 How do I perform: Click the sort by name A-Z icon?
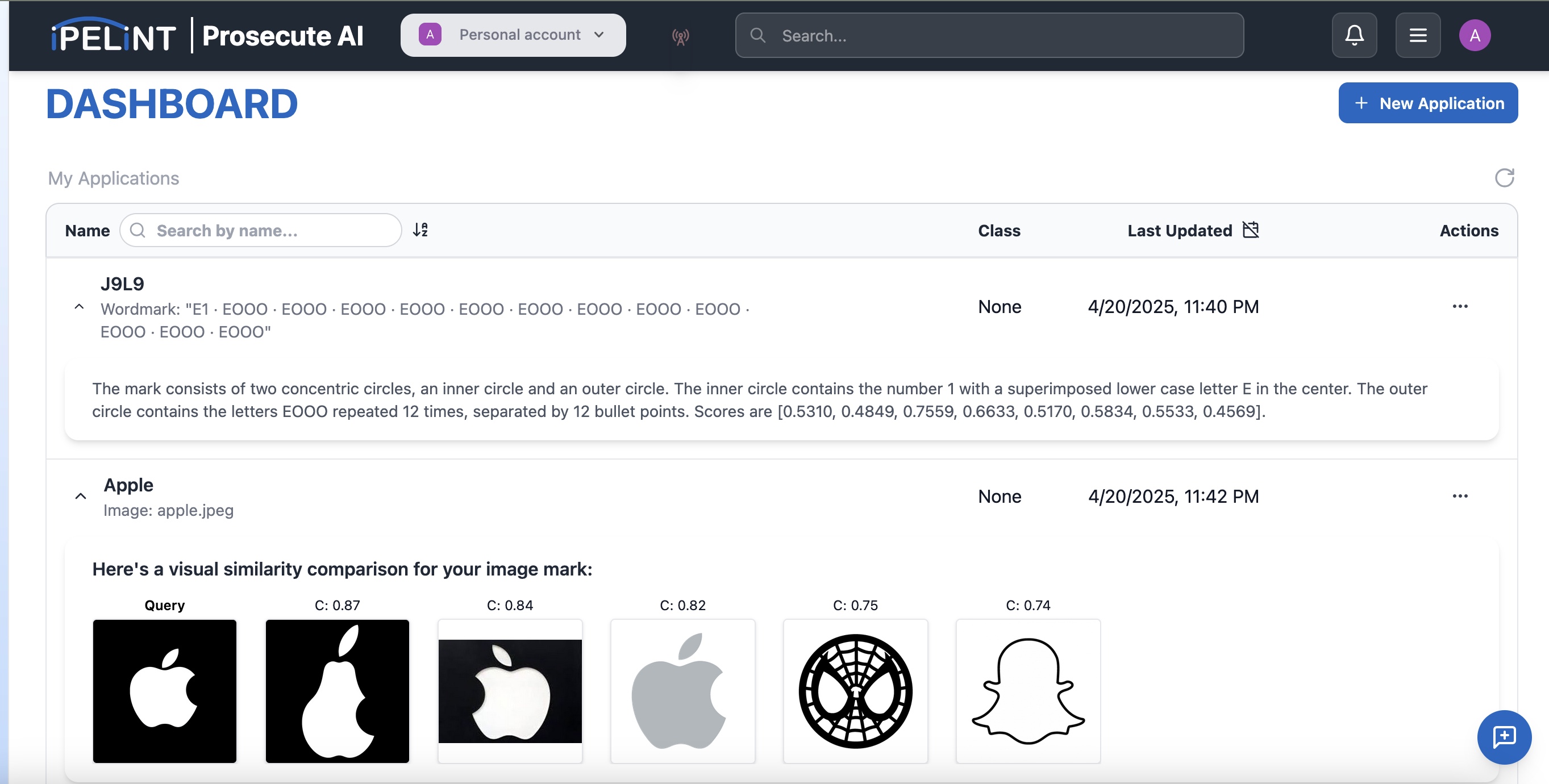(x=420, y=230)
